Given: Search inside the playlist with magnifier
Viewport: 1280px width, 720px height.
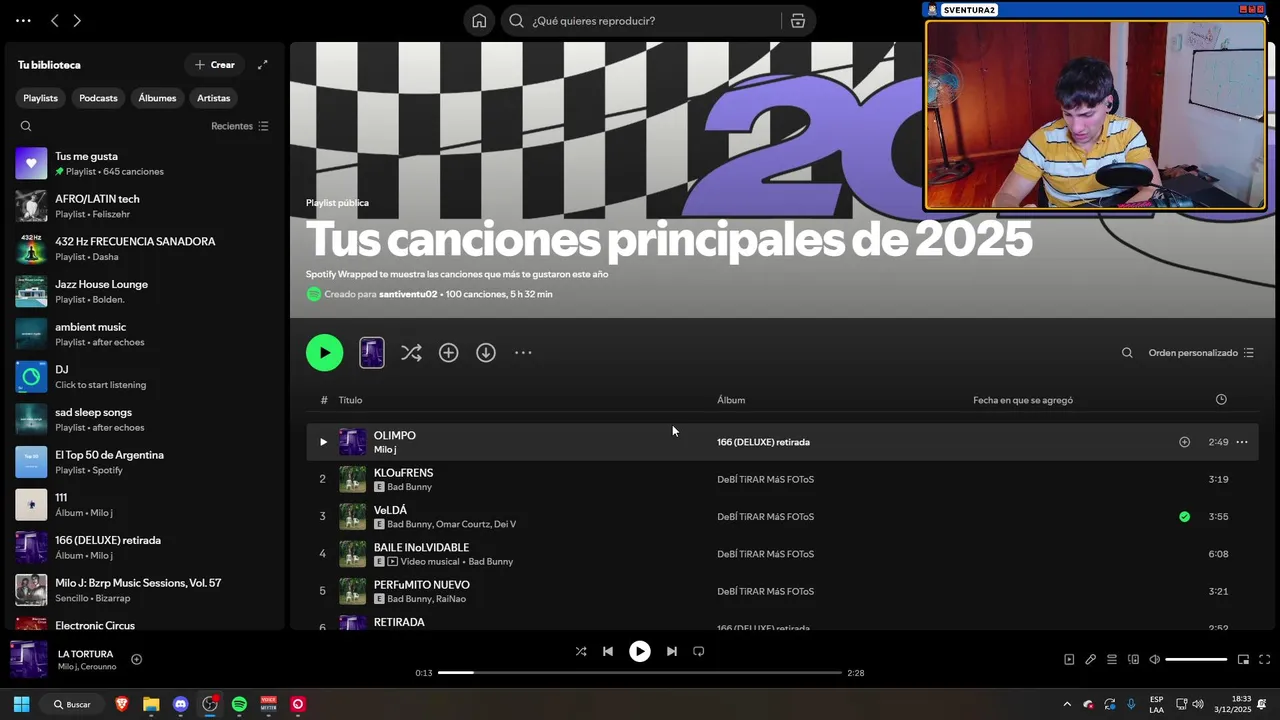Looking at the screenshot, I should point(1127,353).
